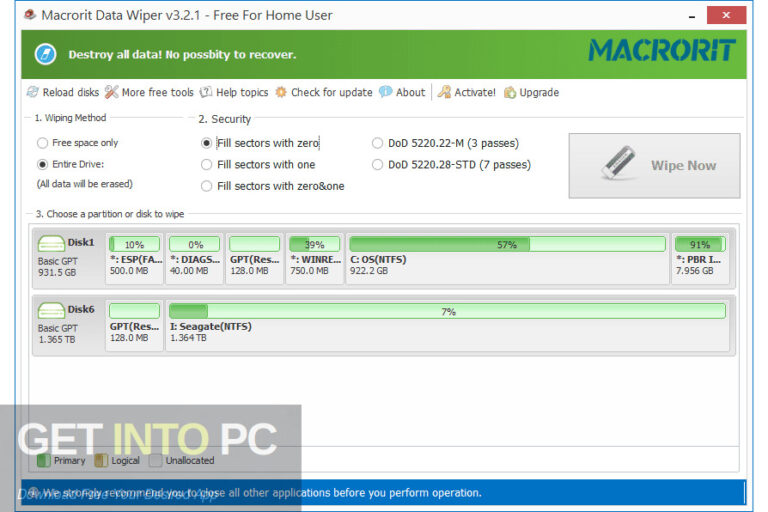Open the About dialog label
This screenshot has width=768, height=512.
(x=410, y=92)
